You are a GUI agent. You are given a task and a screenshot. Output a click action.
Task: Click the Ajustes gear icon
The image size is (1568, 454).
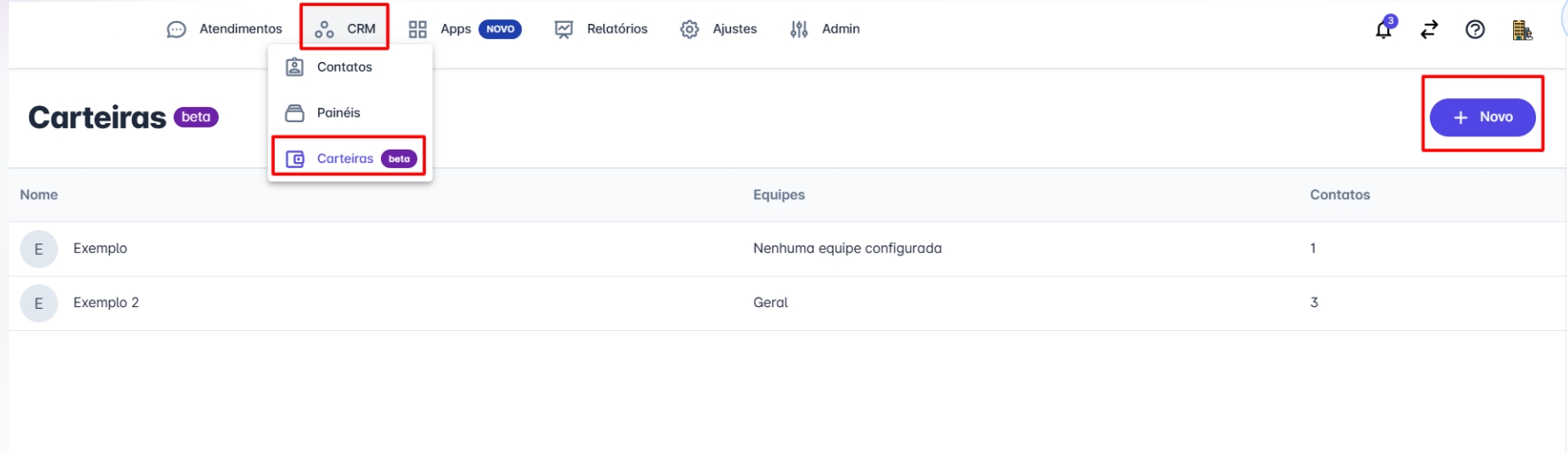(689, 29)
